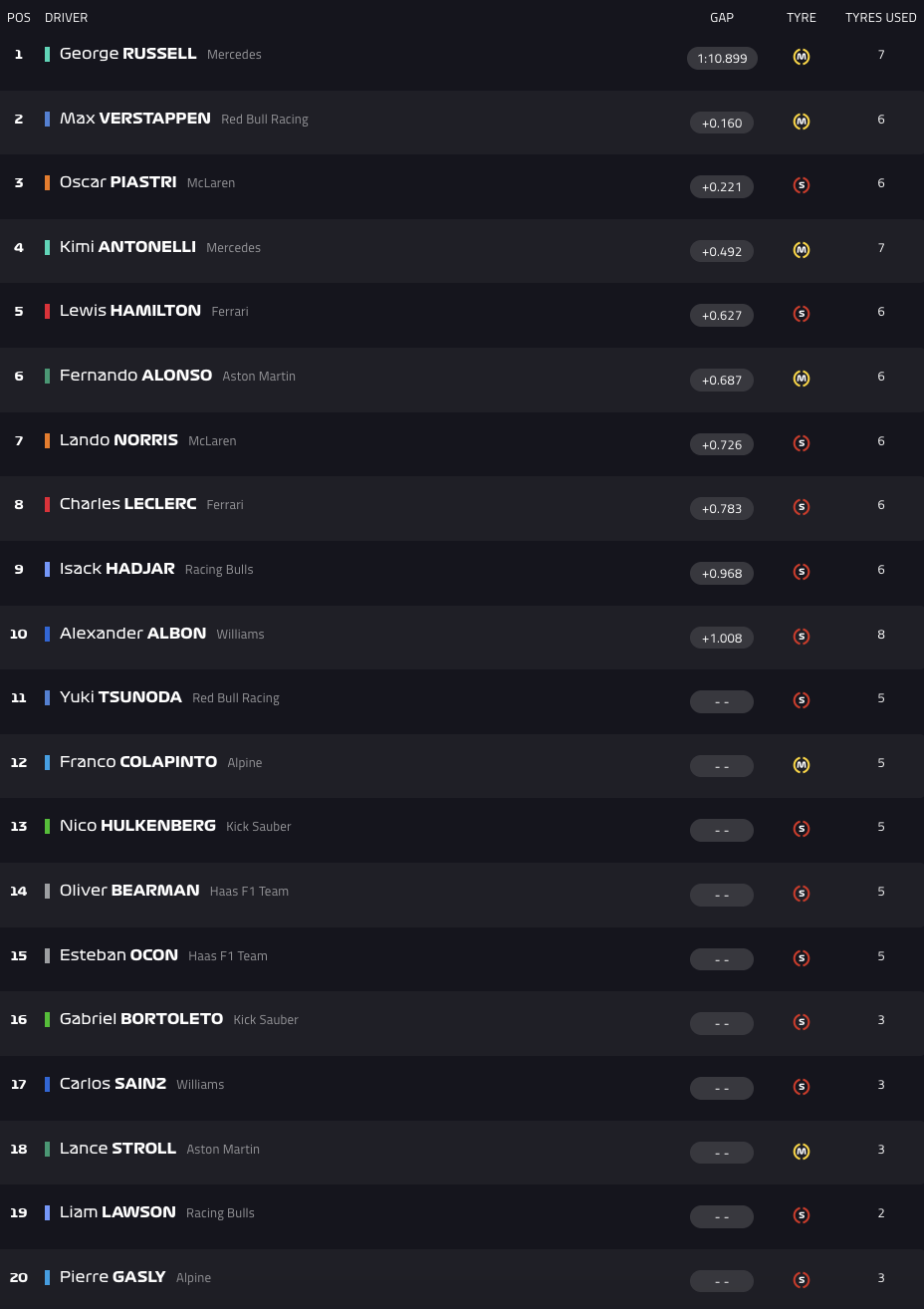Screen dimensions: 924x1309
Task: Click Alexander Albon's soft tyre icon
Action: pos(802,637)
